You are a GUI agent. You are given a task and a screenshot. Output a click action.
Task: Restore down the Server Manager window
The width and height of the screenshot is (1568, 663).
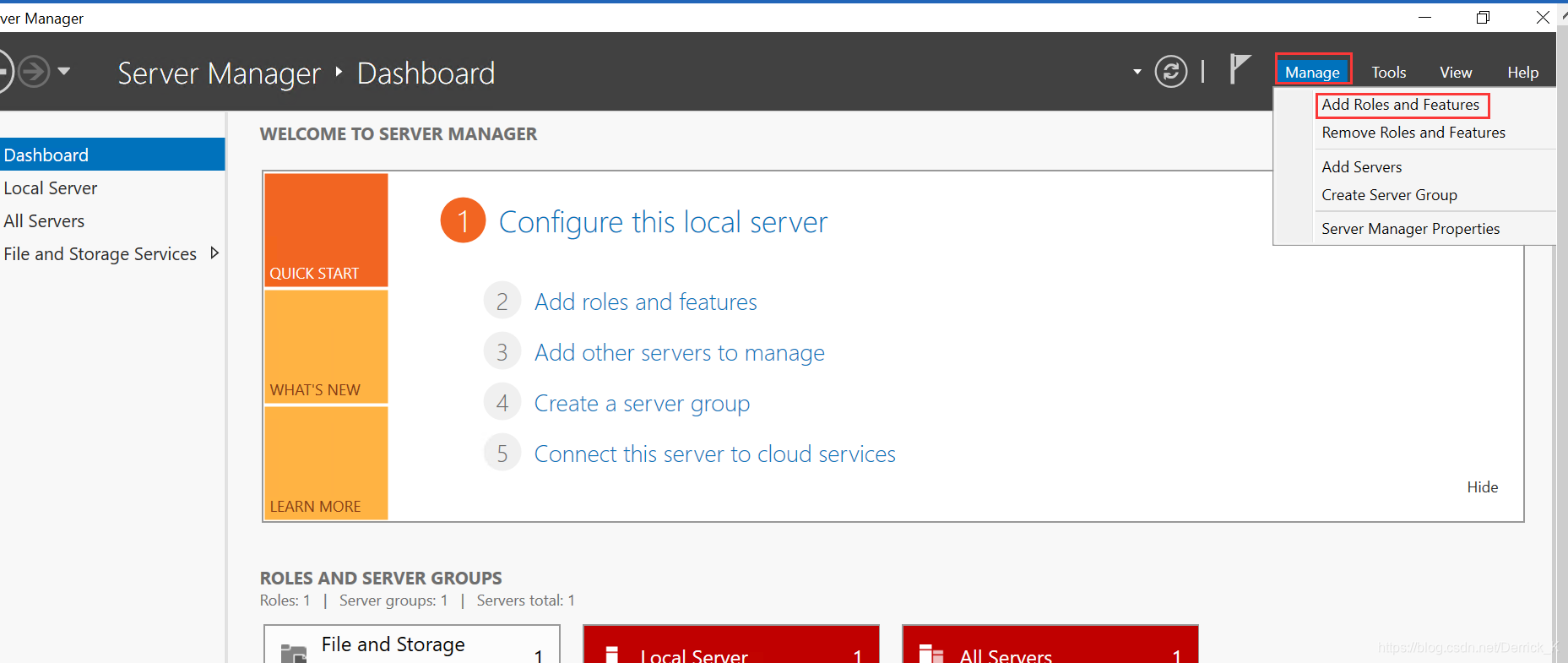[1484, 18]
